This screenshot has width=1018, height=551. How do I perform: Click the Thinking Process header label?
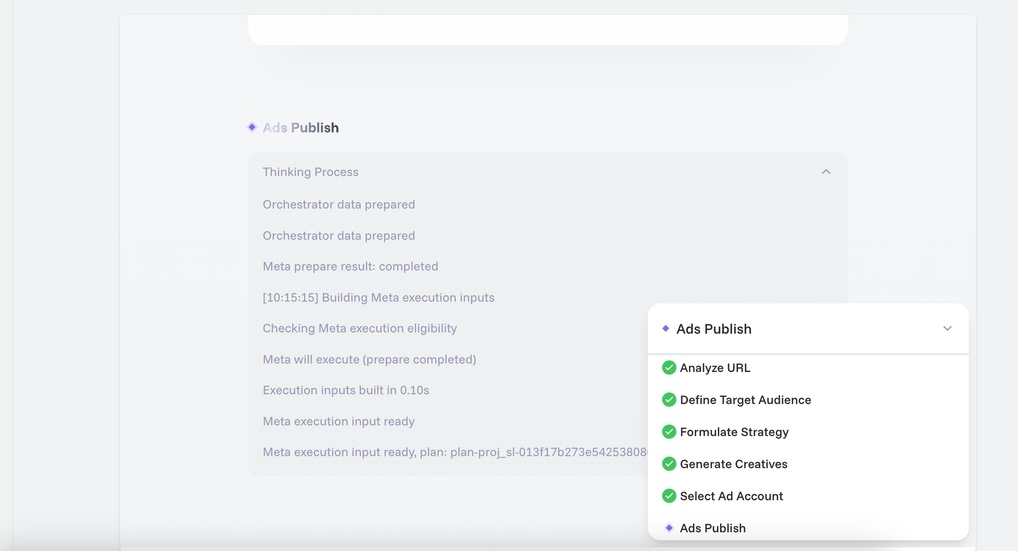pyautogui.click(x=310, y=172)
